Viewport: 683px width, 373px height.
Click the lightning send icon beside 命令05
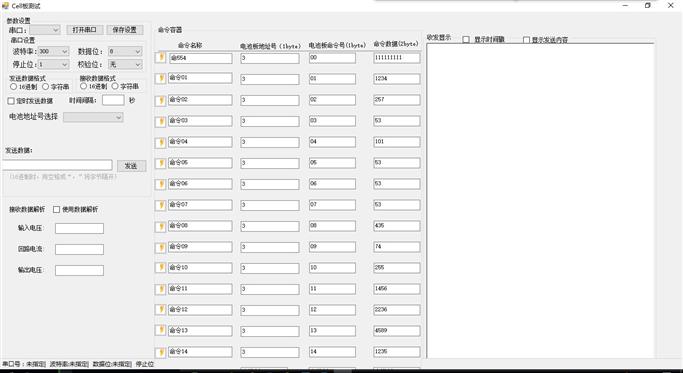(x=161, y=163)
